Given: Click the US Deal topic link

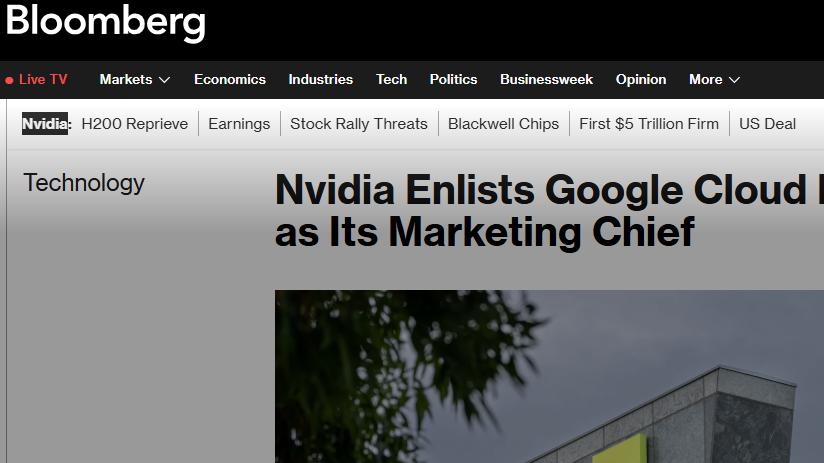Looking at the screenshot, I should click(768, 124).
